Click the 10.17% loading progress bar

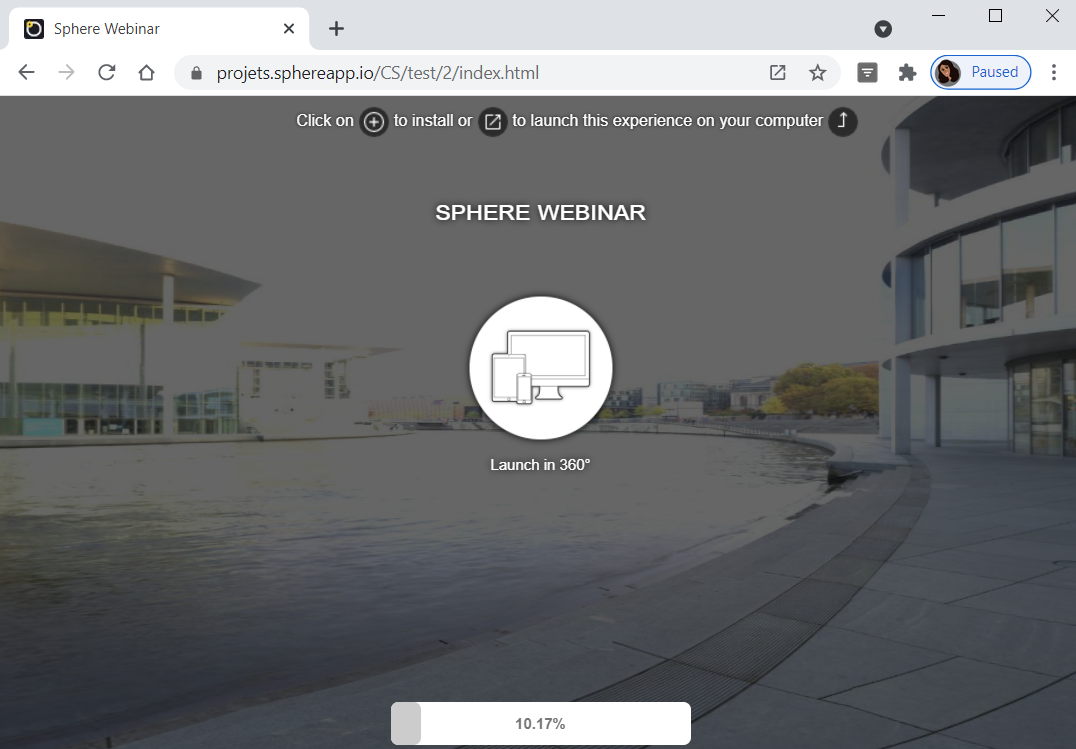(x=540, y=723)
